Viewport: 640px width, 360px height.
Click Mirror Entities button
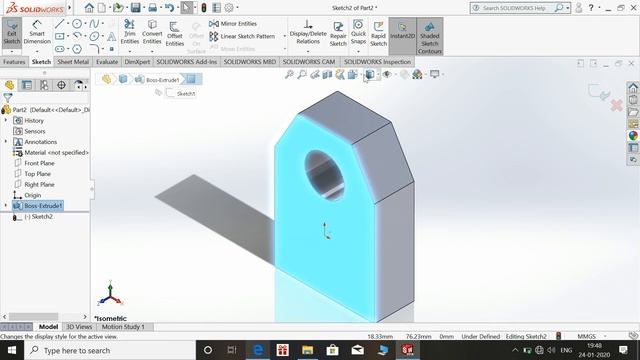[x=233, y=24]
